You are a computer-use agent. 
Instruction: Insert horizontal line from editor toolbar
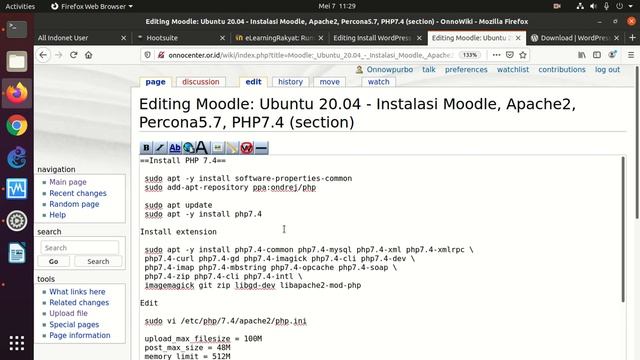(261, 148)
